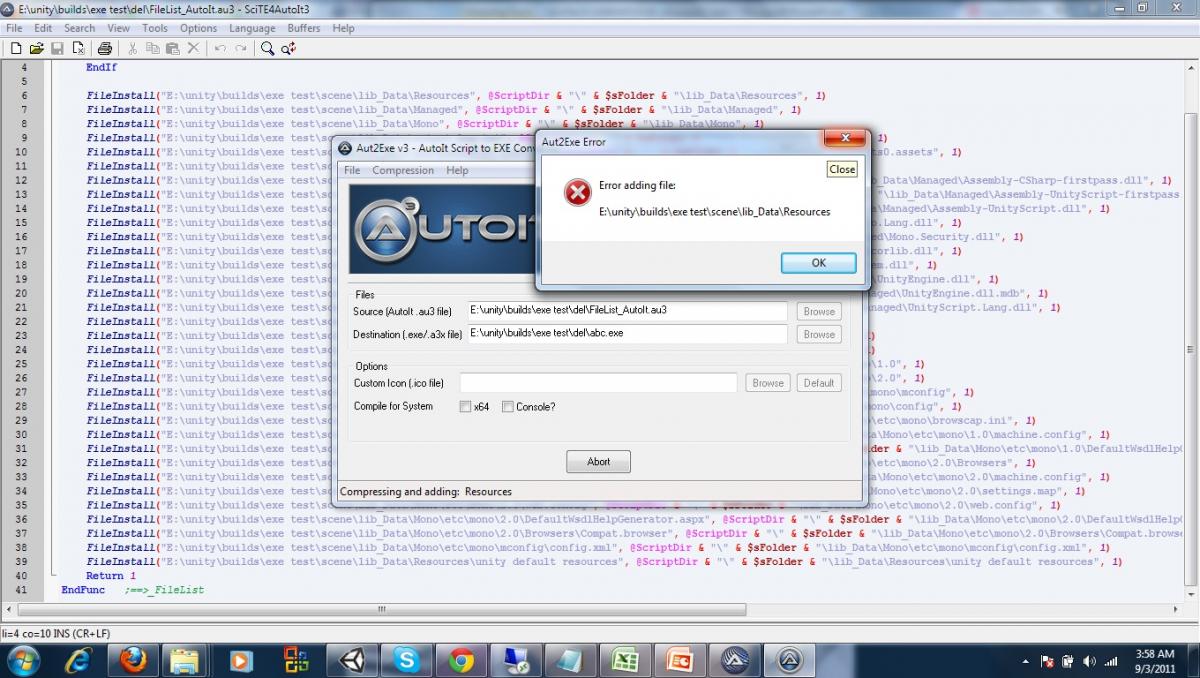Open the Edit menu in SciTE
This screenshot has height=678, width=1200.
coord(43,28)
